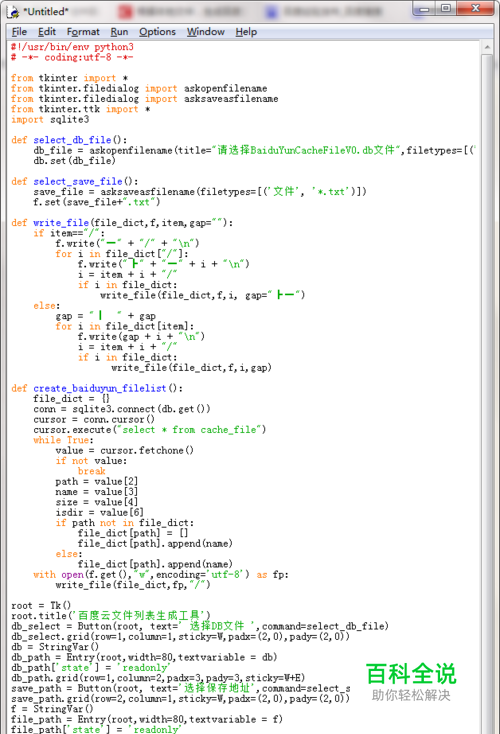Screen dimensions: 500x734
Task: Place cursor on 'import sqlite3' line
Action: (50, 119)
